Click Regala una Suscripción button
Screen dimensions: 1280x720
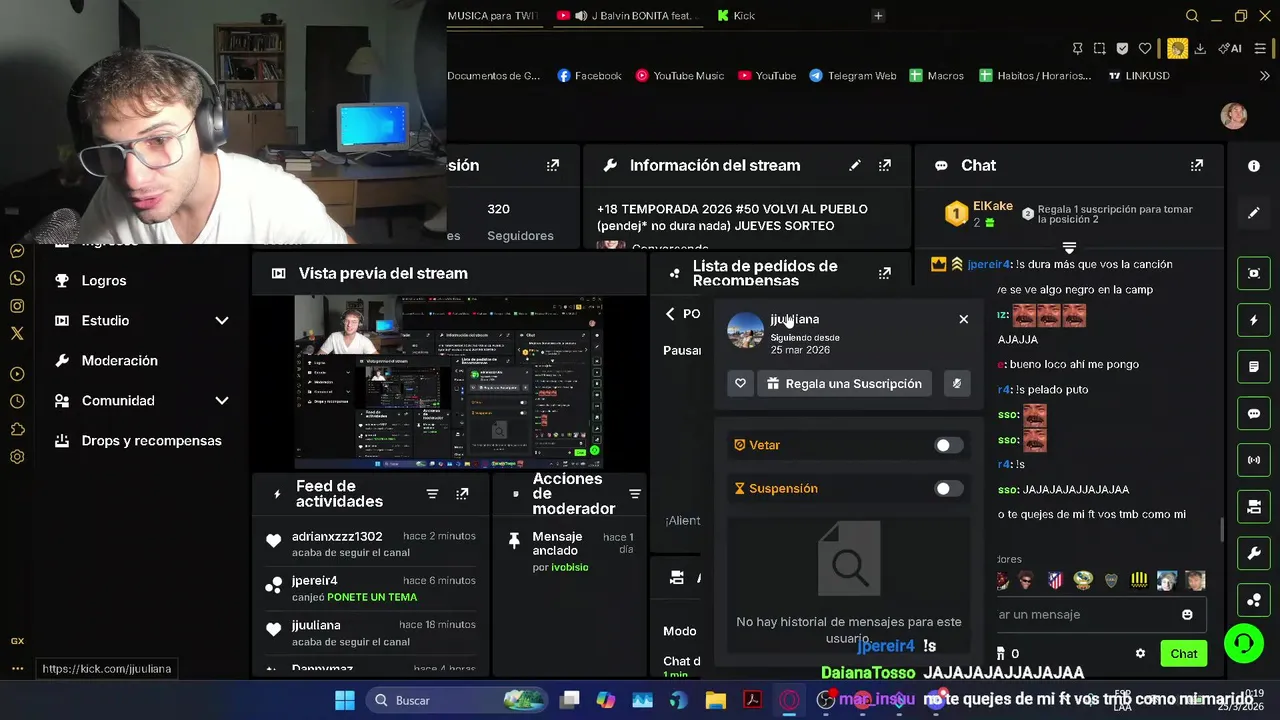[845, 383]
